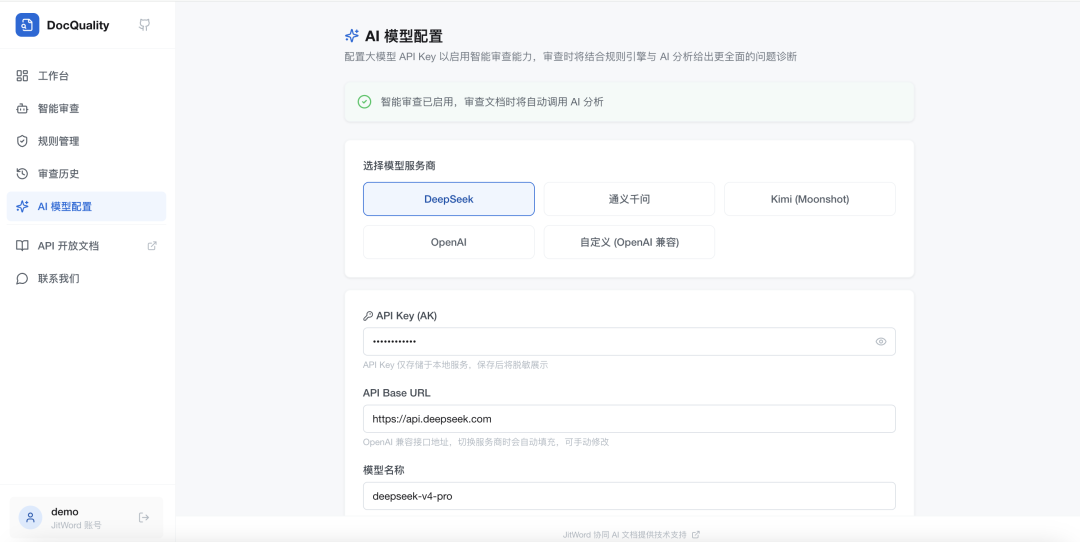
Task: Click the page description starting 配置大模型 API Key
Action: 570,57
